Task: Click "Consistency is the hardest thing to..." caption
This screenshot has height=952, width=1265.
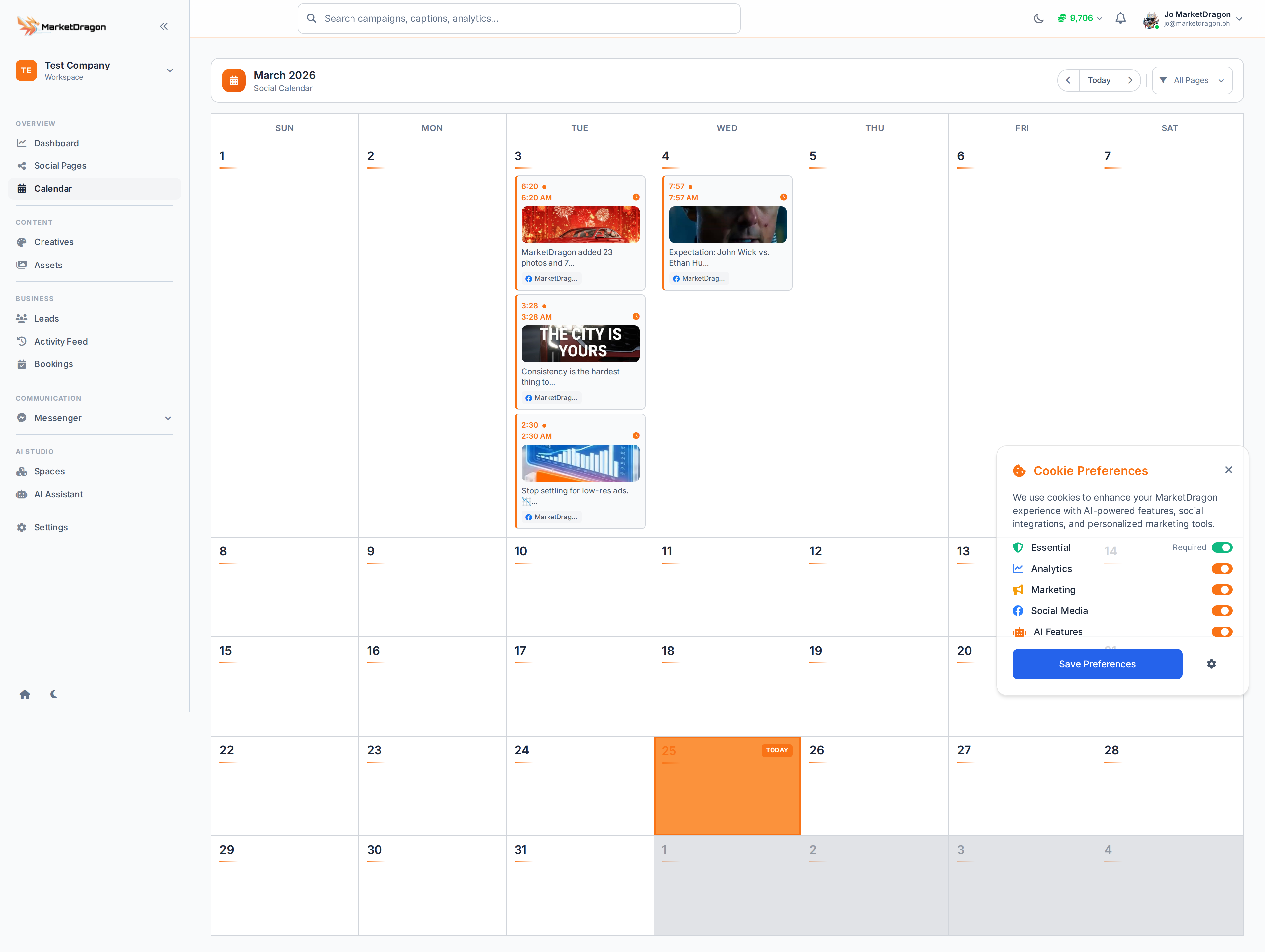Action: click(570, 377)
